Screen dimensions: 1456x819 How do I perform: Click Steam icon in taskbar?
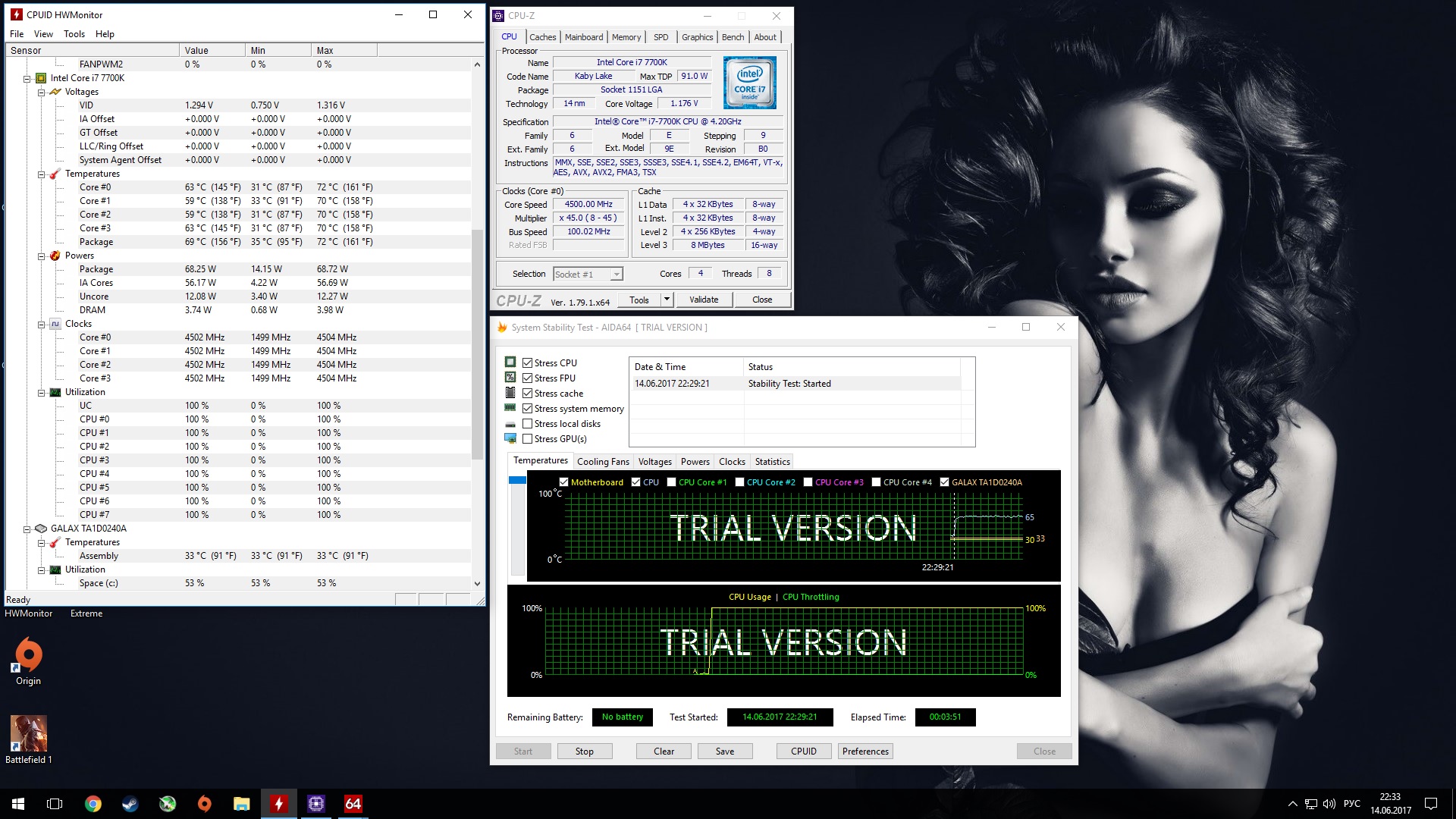tap(130, 804)
